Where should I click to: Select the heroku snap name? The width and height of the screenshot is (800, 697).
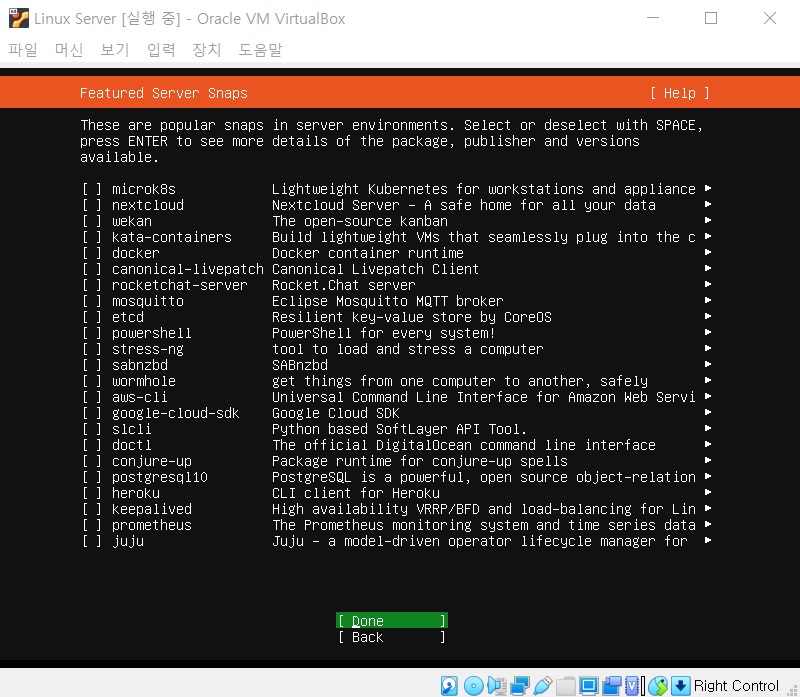[136, 493]
